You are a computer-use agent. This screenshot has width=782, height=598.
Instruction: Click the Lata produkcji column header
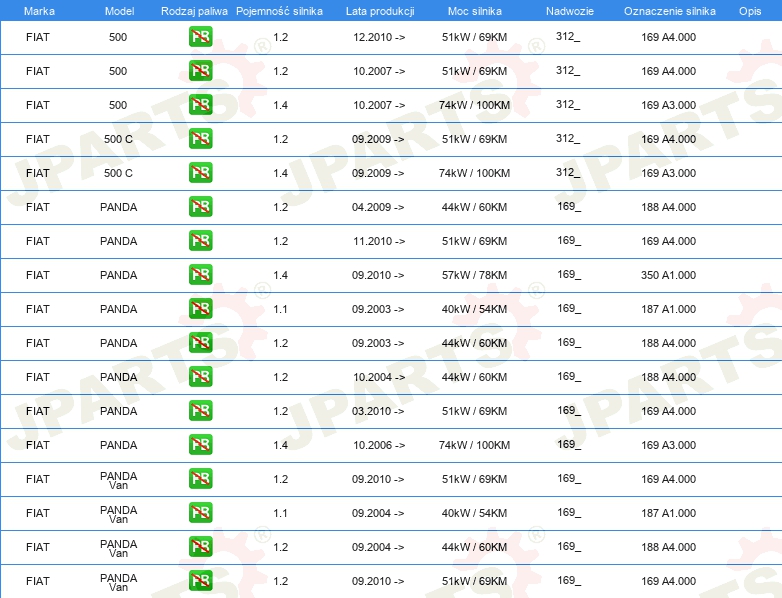click(380, 11)
